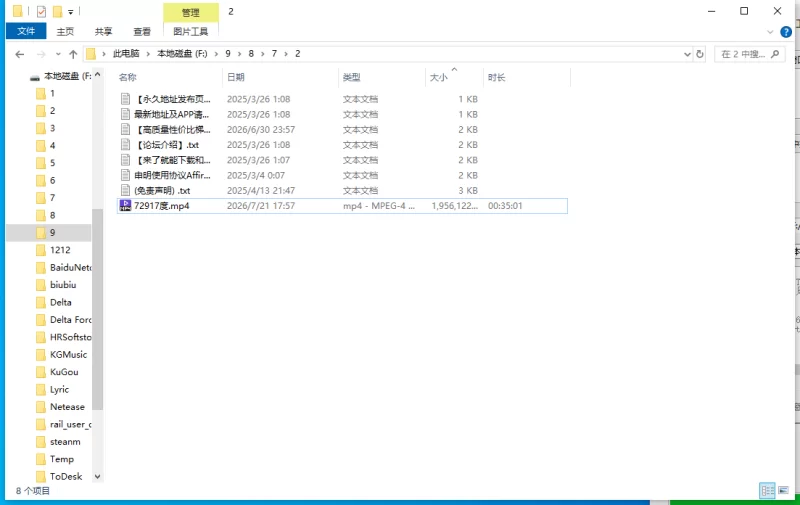This screenshot has height=505, width=800.
Task: Sort files by 类型 column header
Action: coord(352,77)
